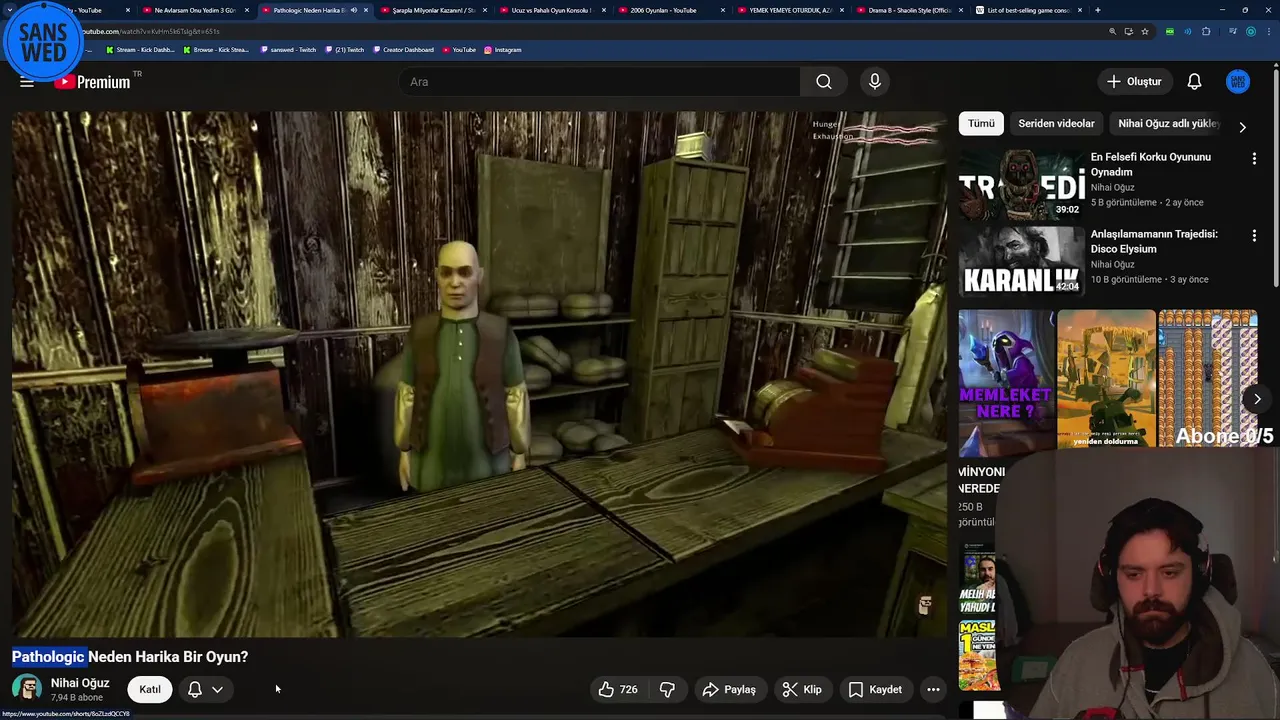The image size is (1280, 720).
Task: Show next Shorts with right arrow
Action: click(x=1257, y=399)
